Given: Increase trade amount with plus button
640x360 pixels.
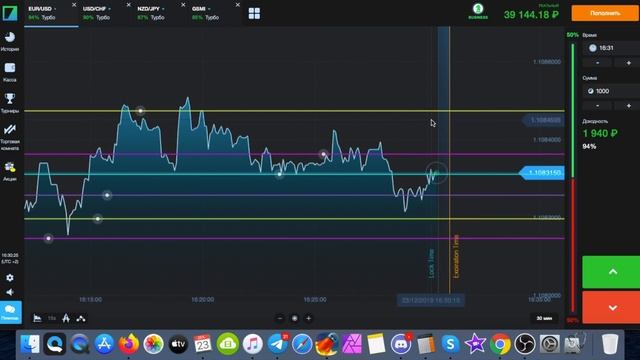Looking at the screenshot, I should tap(629, 106).
